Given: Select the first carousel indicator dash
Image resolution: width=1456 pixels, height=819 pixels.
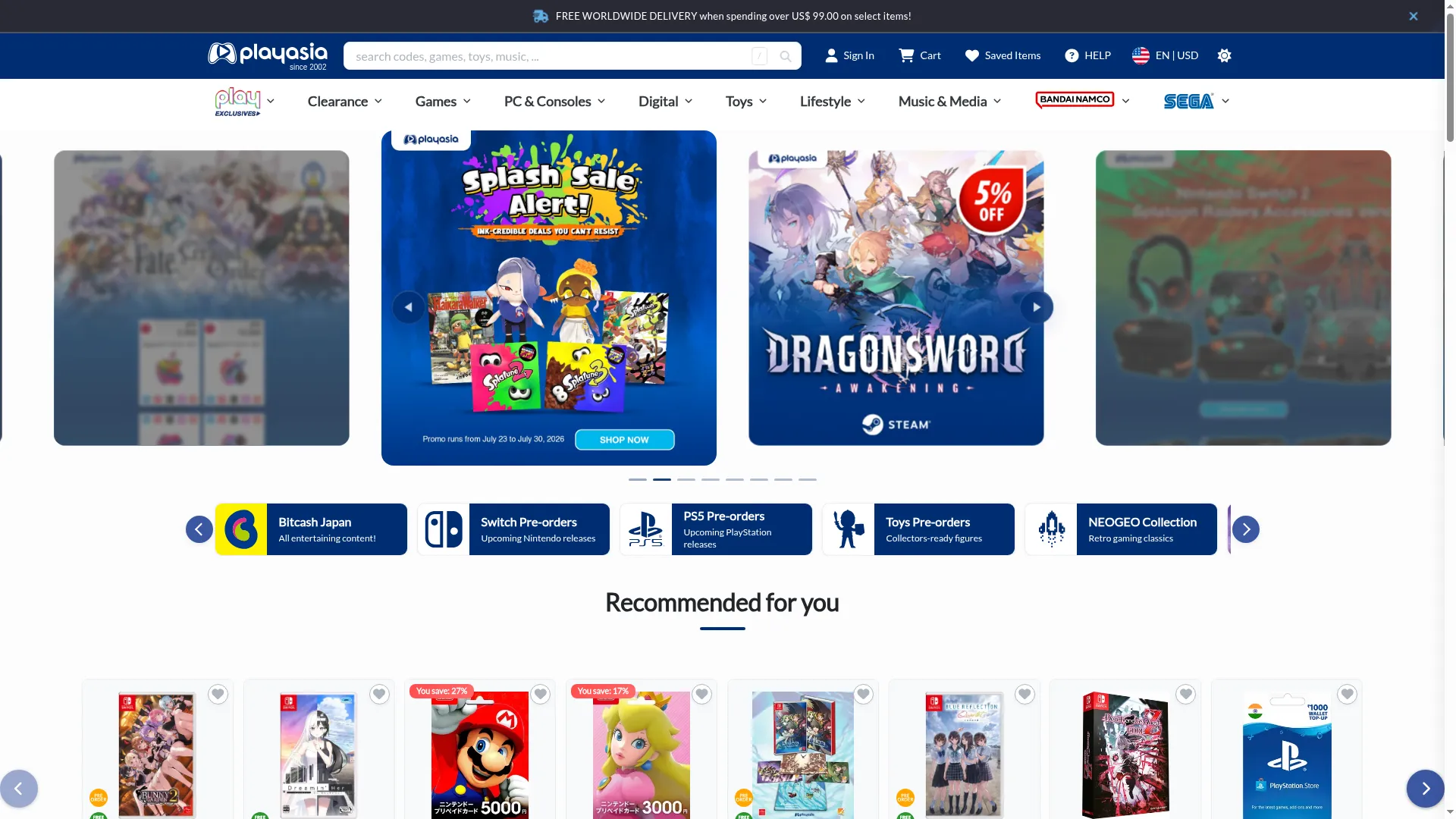Looking at the screenshot, I should [637, 479].
